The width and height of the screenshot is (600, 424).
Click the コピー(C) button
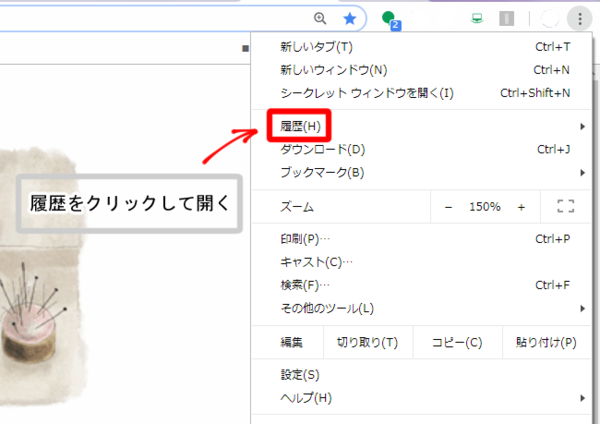coord(456,342)
